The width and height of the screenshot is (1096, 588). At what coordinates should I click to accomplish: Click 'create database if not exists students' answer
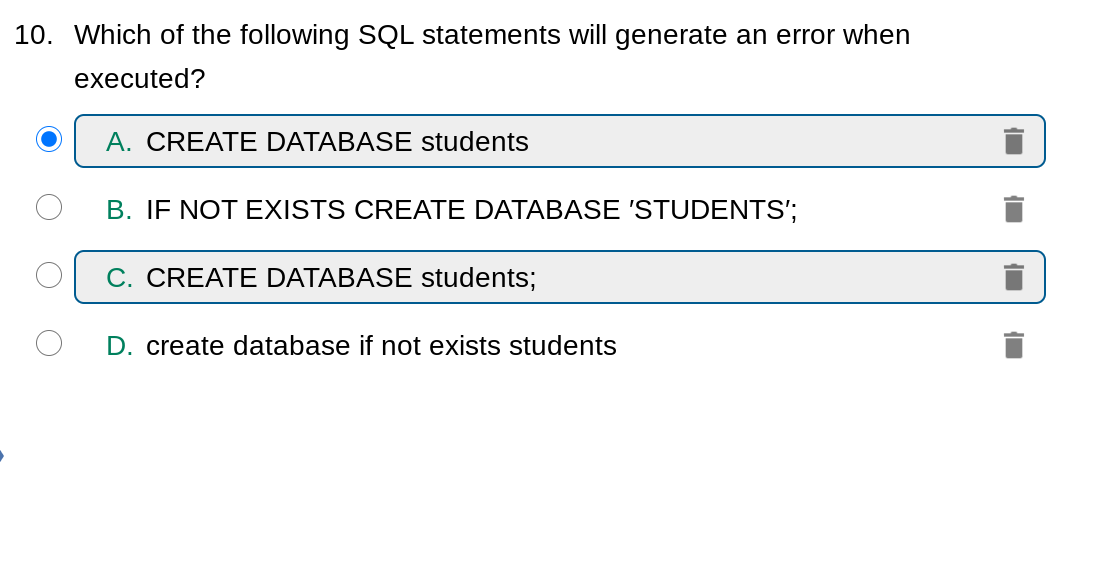pyautogui.click(x=381, y=346)
